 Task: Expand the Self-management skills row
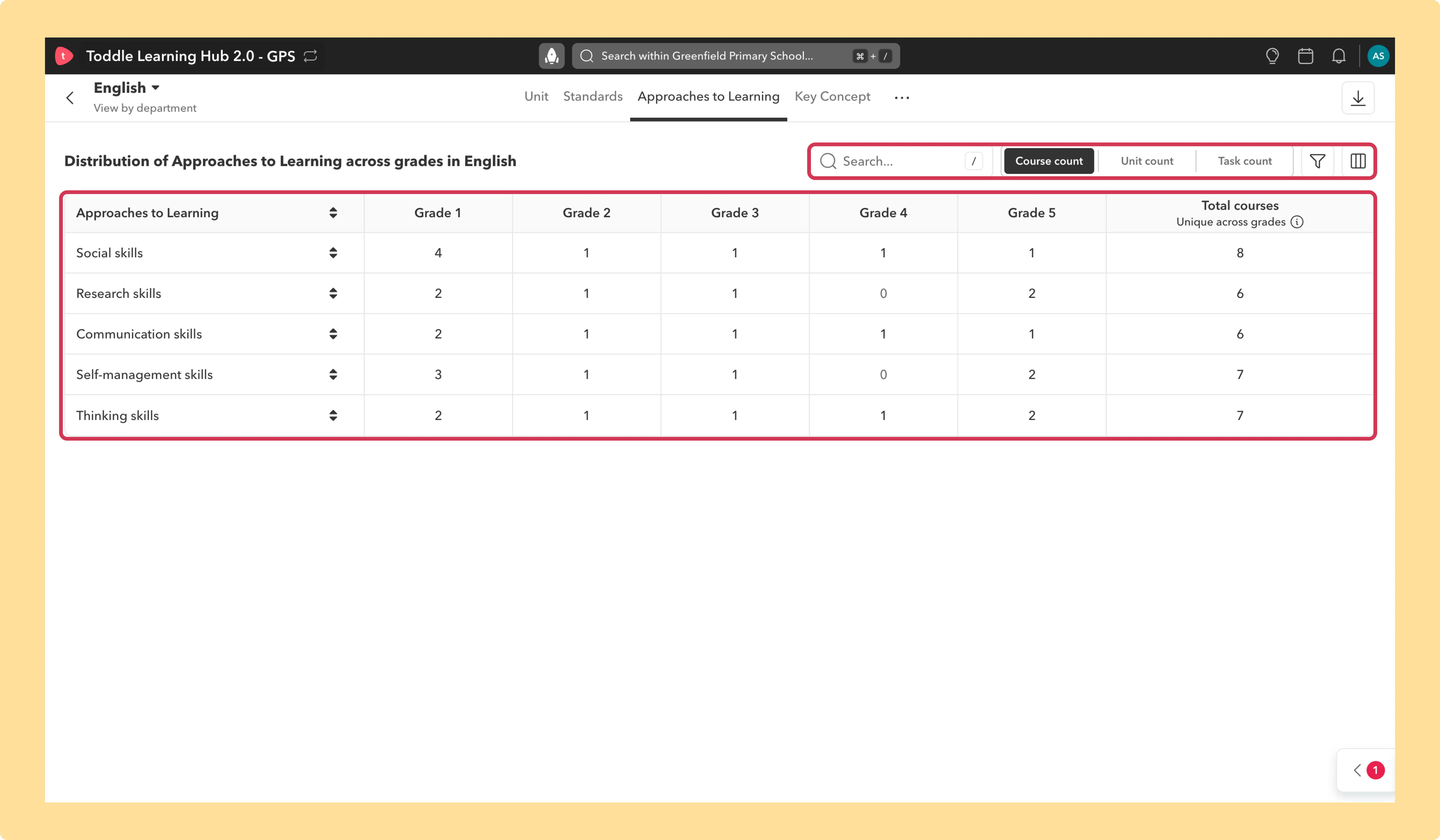pos(333,374)
